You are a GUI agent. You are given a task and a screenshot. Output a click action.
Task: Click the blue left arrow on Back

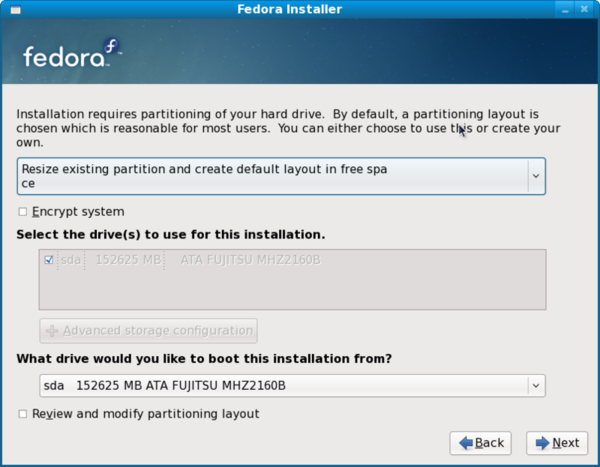tap(466, 443)
